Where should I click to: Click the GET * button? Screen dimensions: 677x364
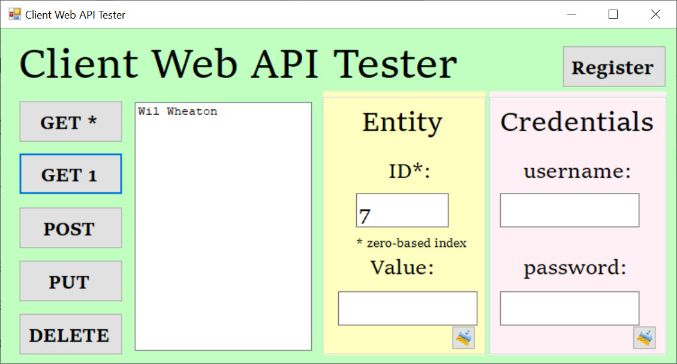click(70, 121)
